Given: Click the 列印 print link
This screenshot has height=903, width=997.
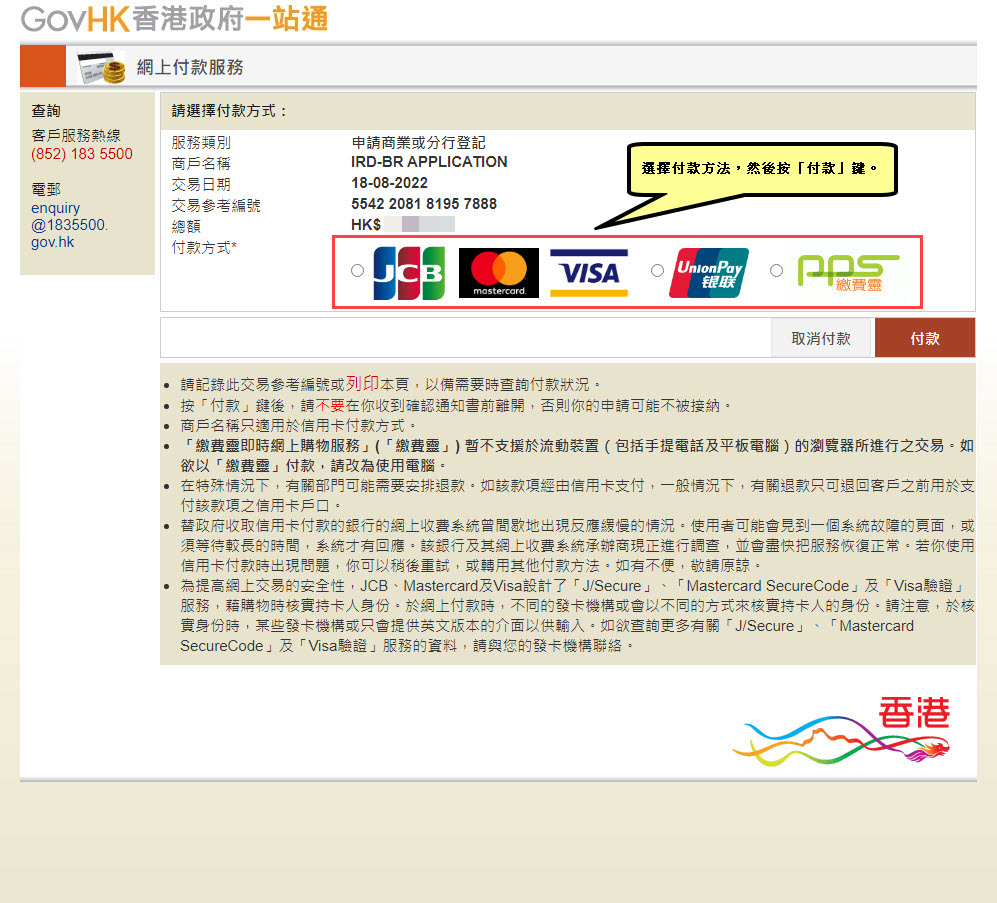Looking at the screenshot, I should 362,383.
